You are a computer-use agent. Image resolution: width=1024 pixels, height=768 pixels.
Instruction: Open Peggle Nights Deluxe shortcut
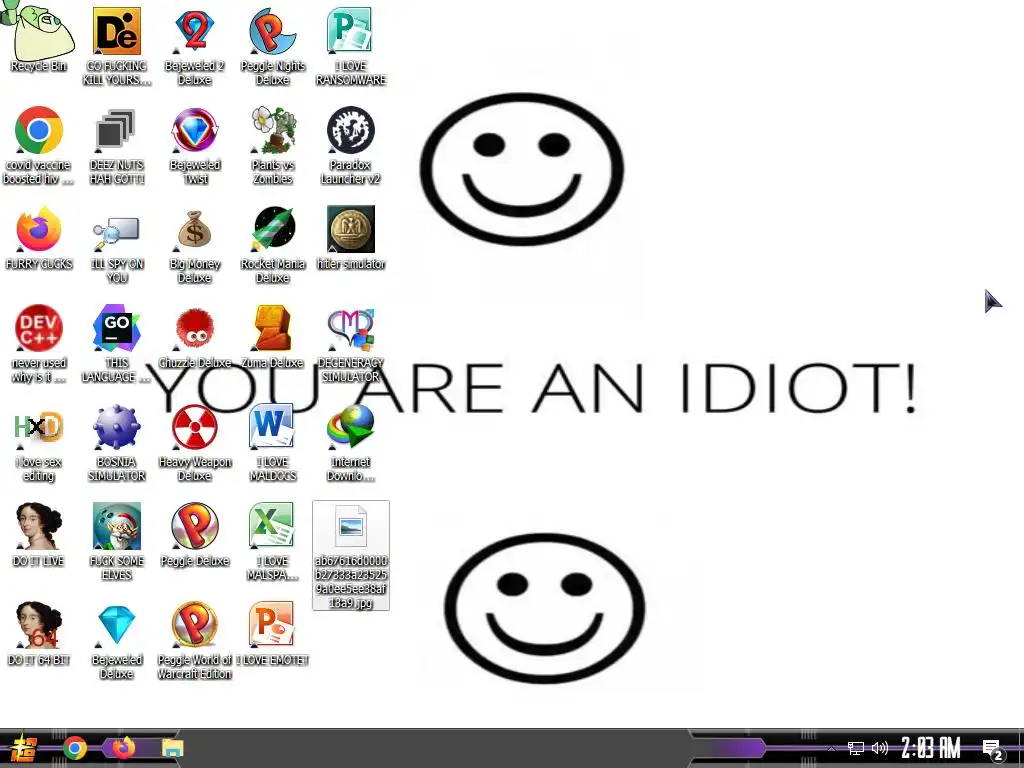click(272, 46)
